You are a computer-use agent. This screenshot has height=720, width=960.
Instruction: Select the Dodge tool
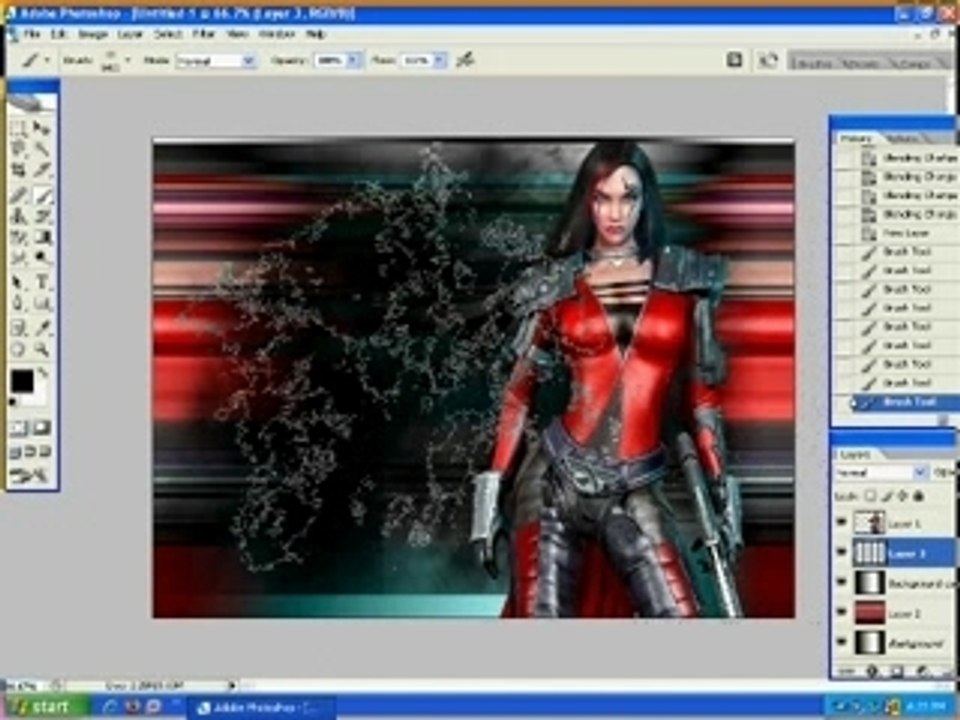42,258
